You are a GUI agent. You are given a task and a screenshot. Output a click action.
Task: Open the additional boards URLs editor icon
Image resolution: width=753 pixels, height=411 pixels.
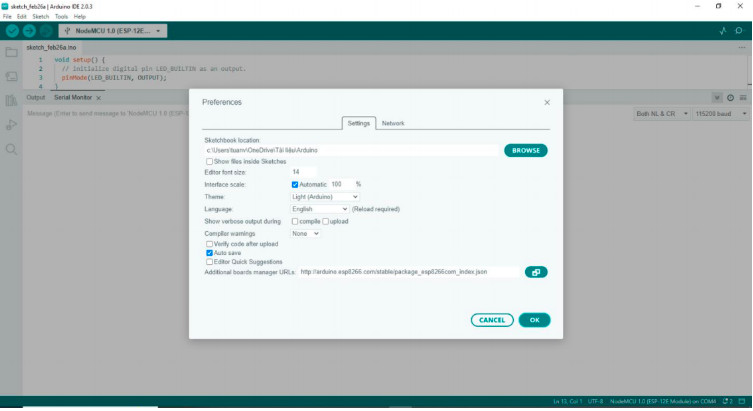click(x=536, y=272)
